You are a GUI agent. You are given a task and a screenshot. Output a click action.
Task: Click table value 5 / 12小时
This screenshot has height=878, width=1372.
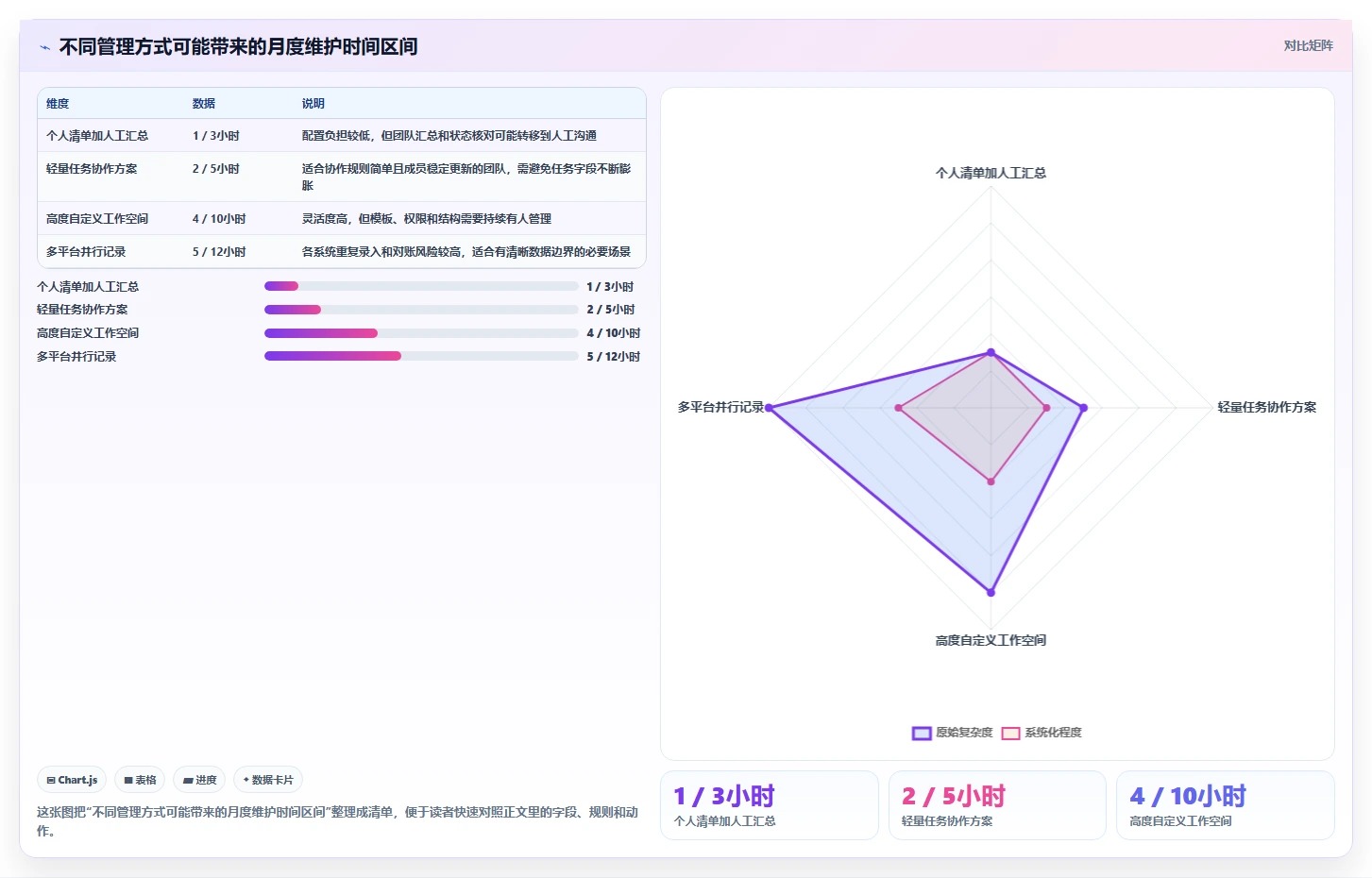tap(219, 252)
